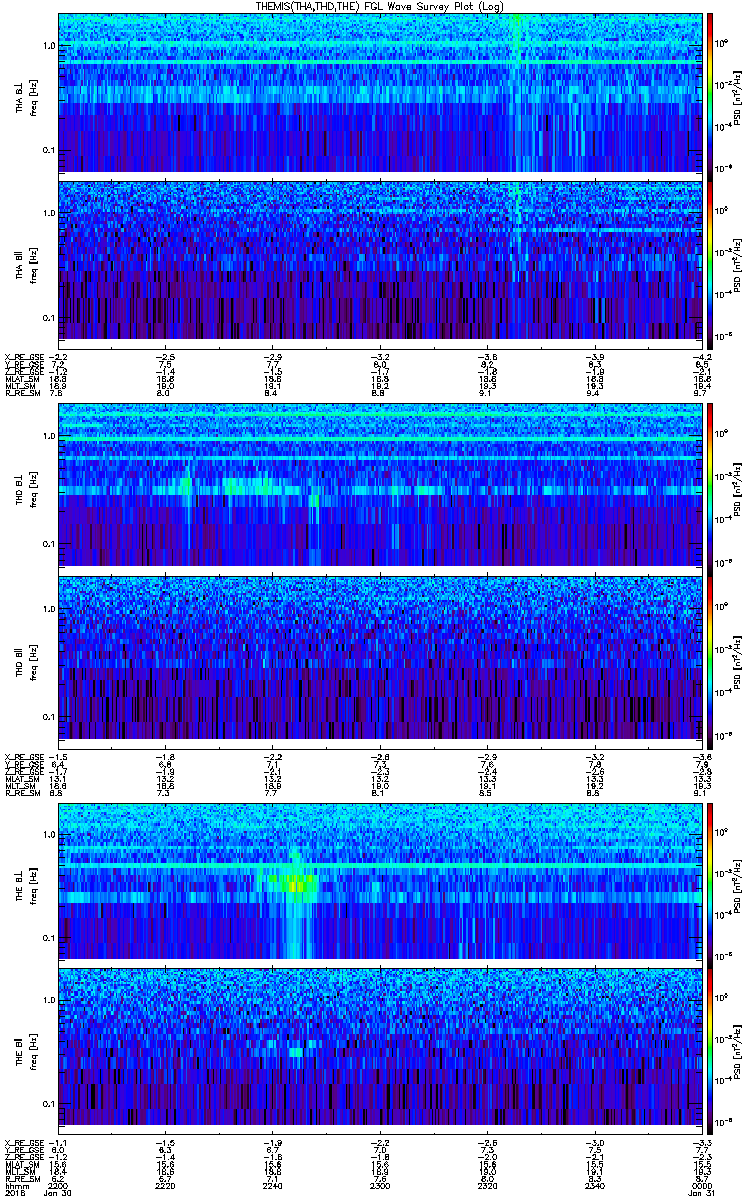This screenshot has width=750, height=1200.
Task: Click the hhmm axis label
Action: (16, 1185)
